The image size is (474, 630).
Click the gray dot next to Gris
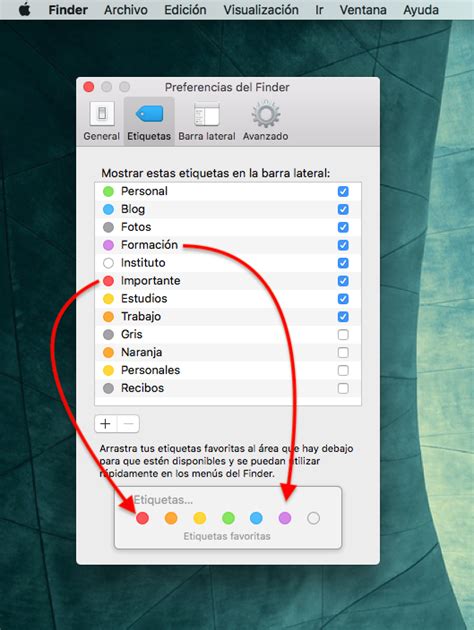[108, 334]
